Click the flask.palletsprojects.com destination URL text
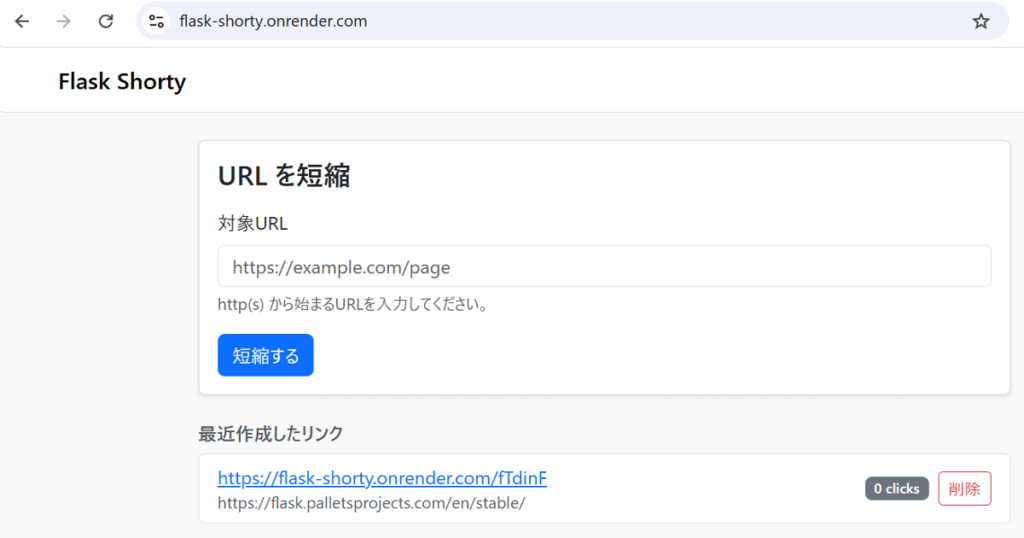Screen dimensions: 1024x538 pyautogui.click(x=371, y=503)
